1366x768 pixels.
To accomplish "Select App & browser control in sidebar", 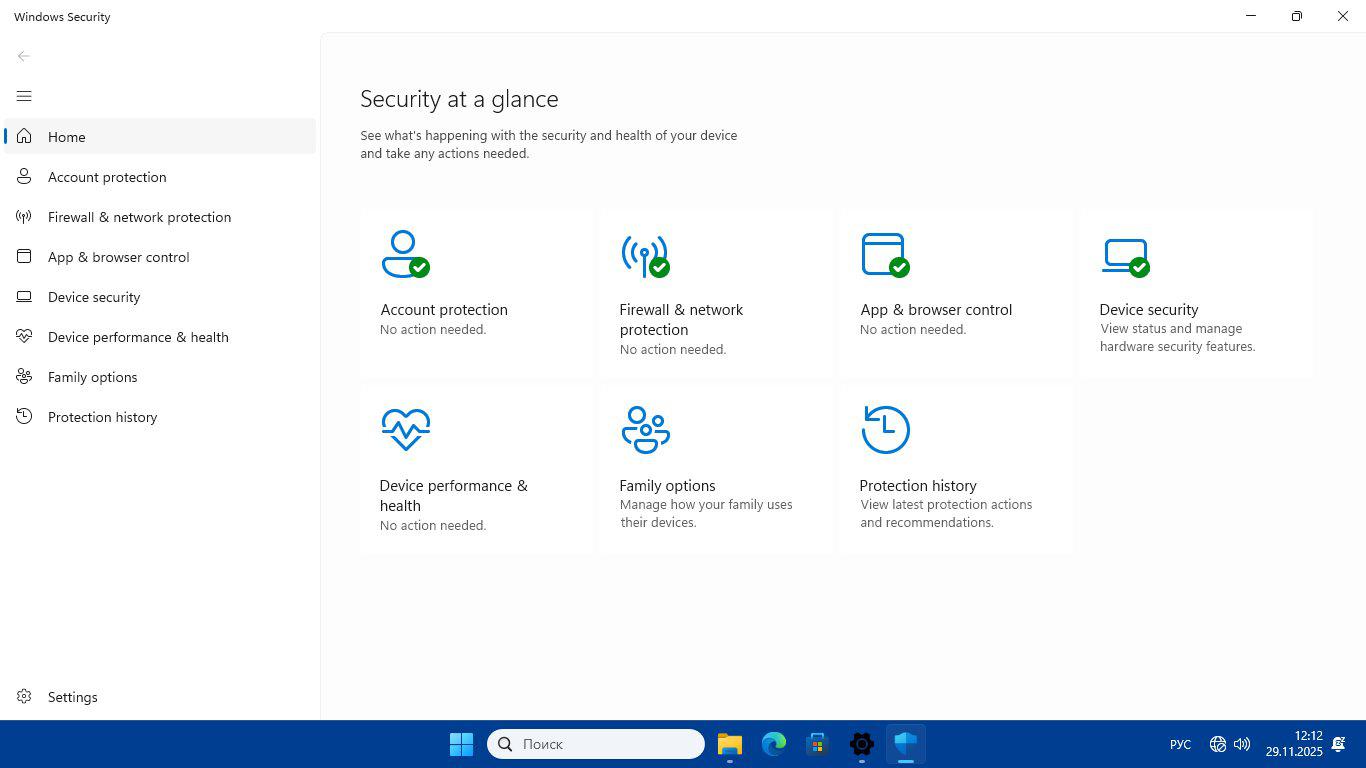I will tap(118, 257).
